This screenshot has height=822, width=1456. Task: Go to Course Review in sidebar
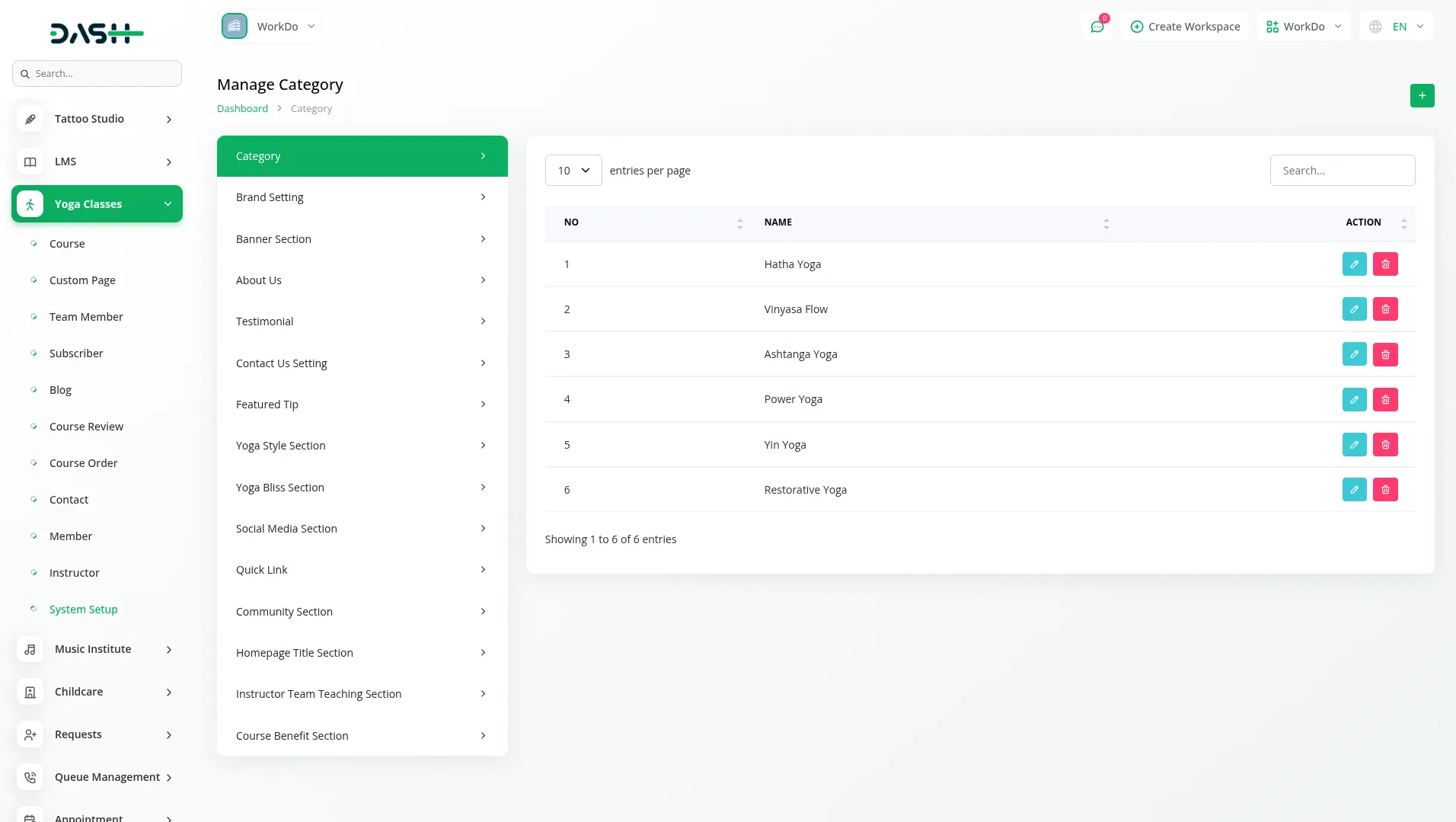pos(86,427)
